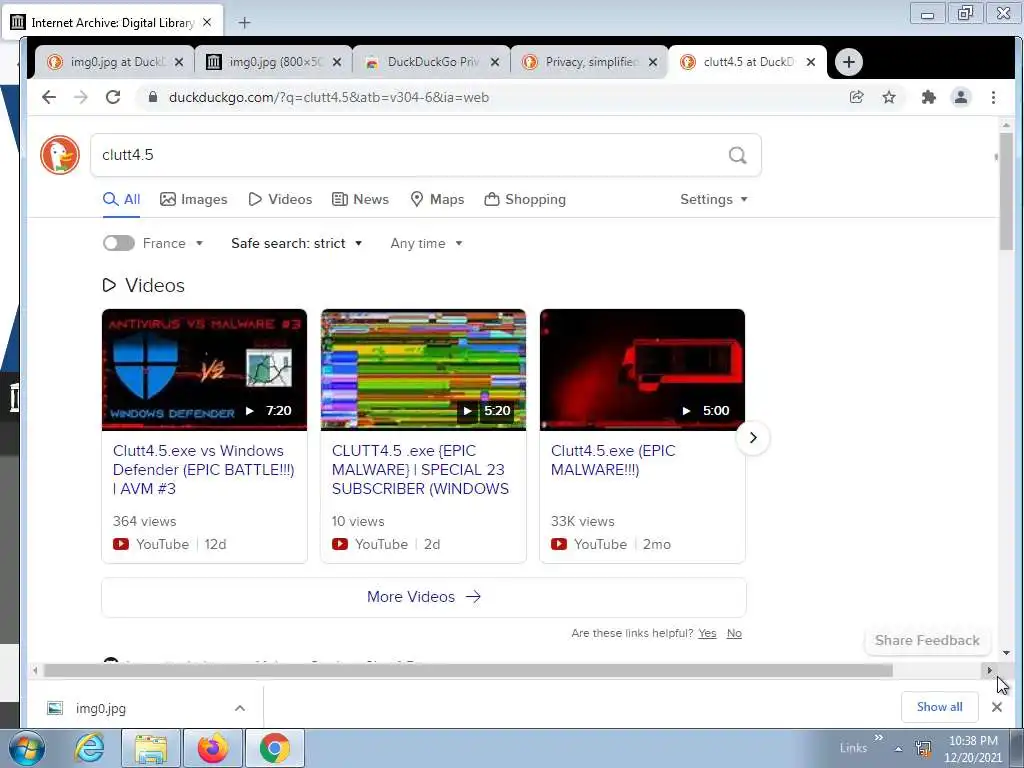The image size is (1024, 768).
Task: Close the img0.jpg (800×50 tab
Action: pos(336,62)
